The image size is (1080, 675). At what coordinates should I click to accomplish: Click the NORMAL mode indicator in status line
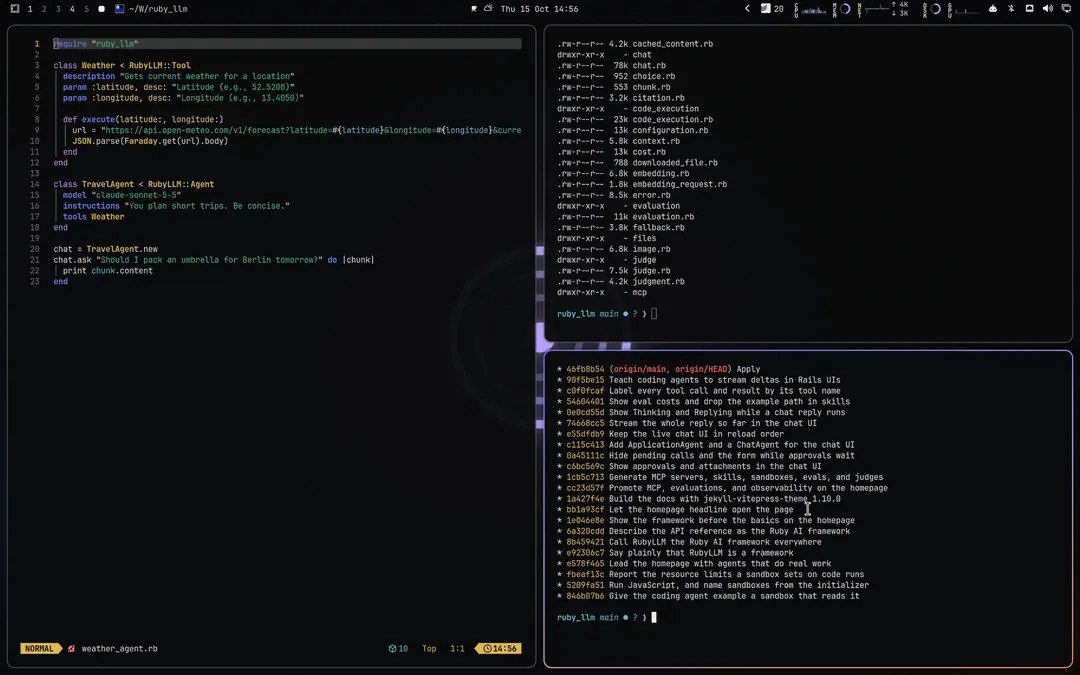tap(39, 648)
